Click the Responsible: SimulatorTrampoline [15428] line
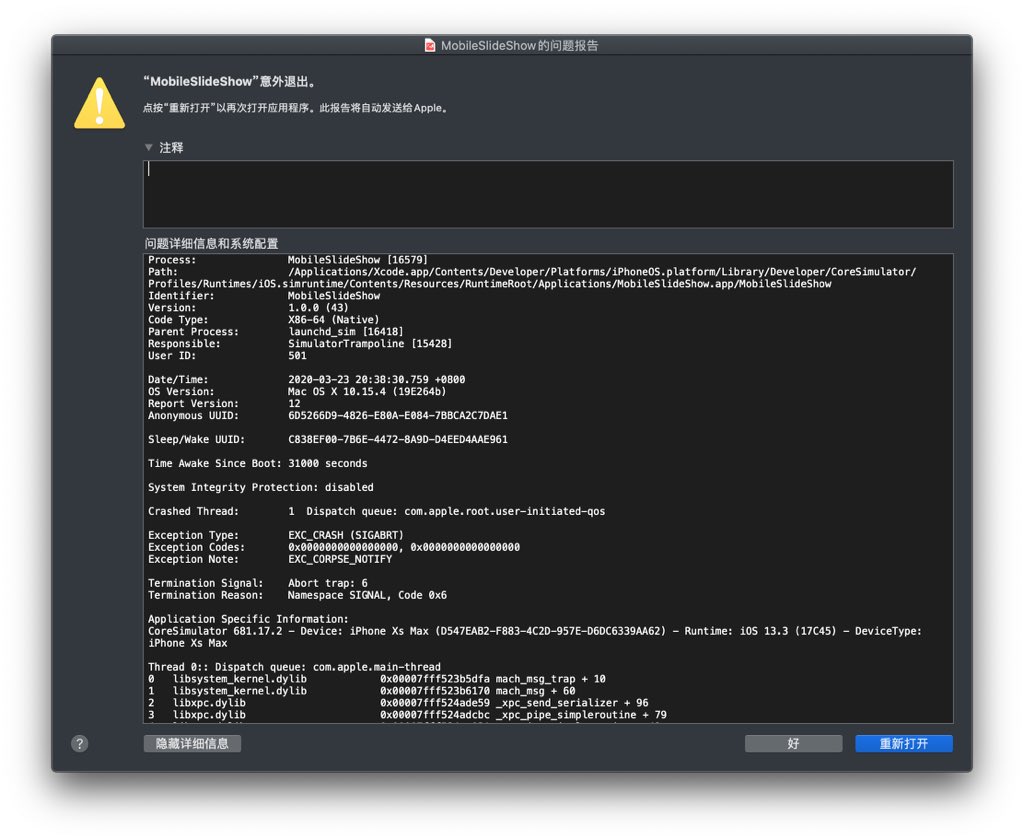 (300, 344)
